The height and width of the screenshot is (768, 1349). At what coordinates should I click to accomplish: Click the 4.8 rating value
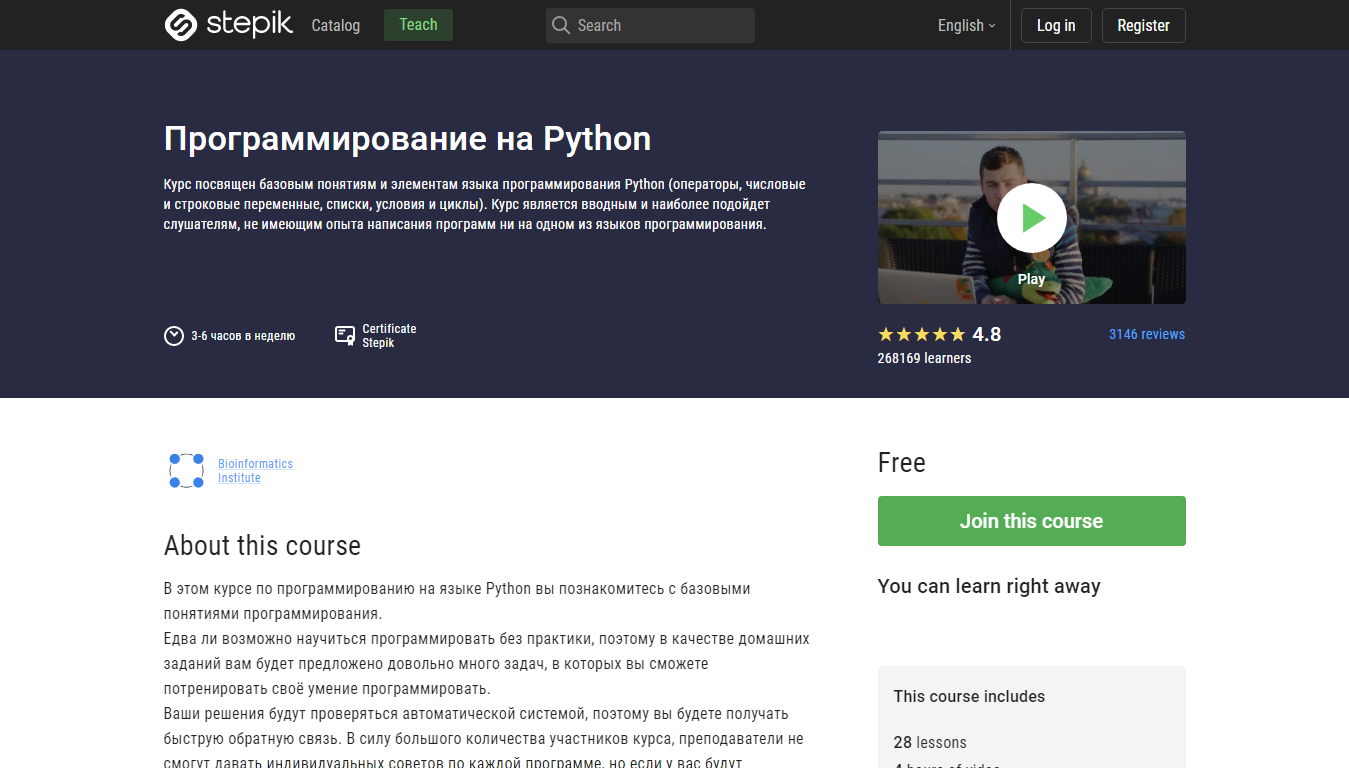pyautogui.click(x=988, y=334)
